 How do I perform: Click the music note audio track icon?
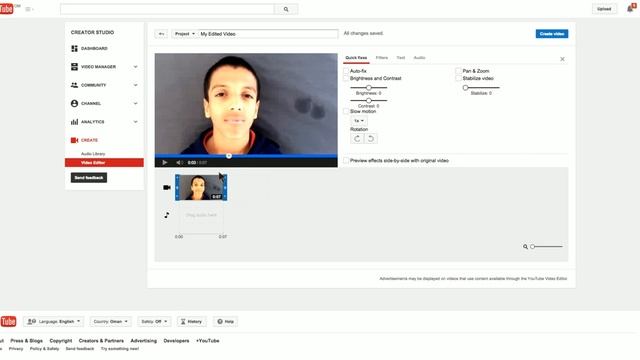[167, 215]
